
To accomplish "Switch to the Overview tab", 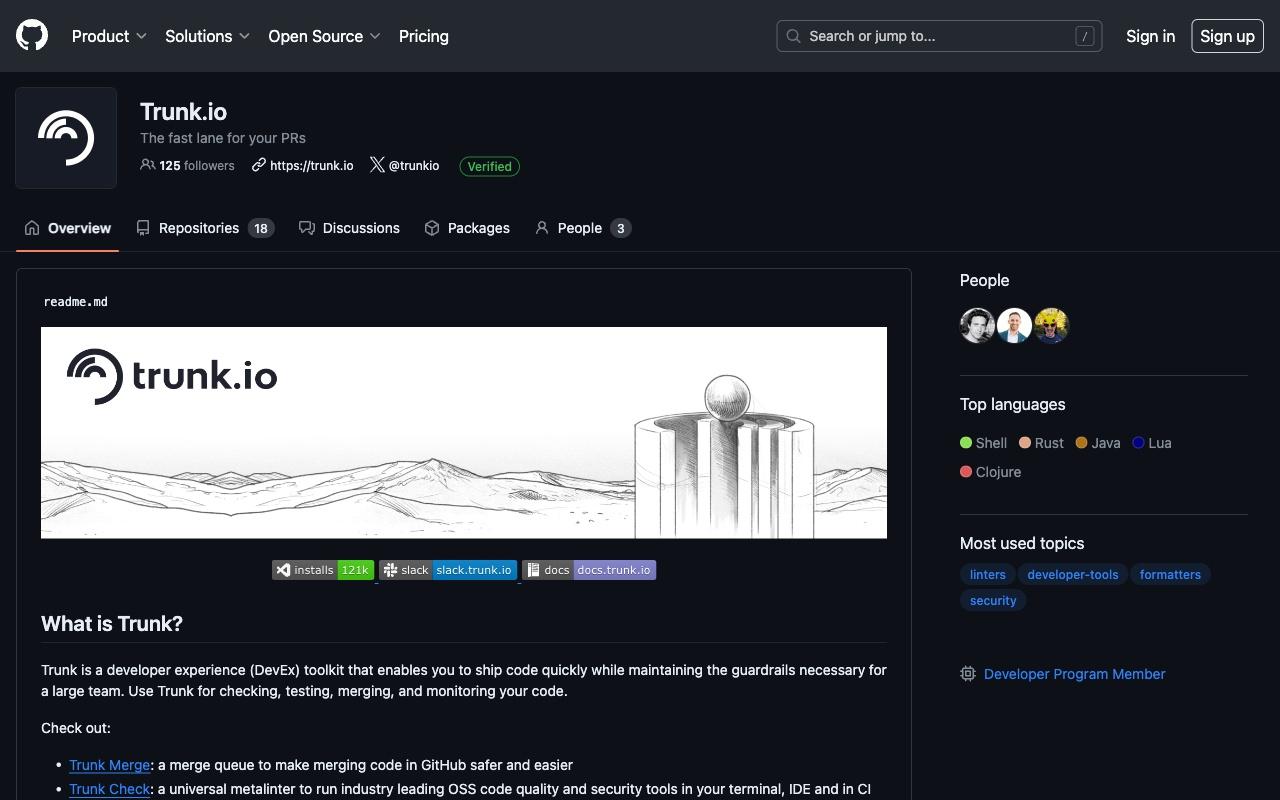I will (68, 228).
